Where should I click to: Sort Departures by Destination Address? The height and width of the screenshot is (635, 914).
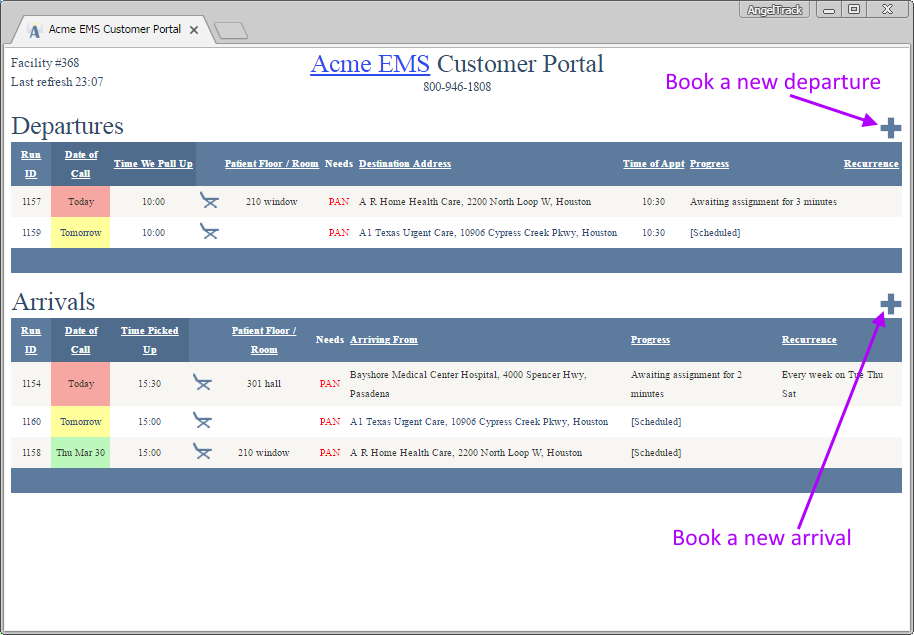(x=404, y=163)
